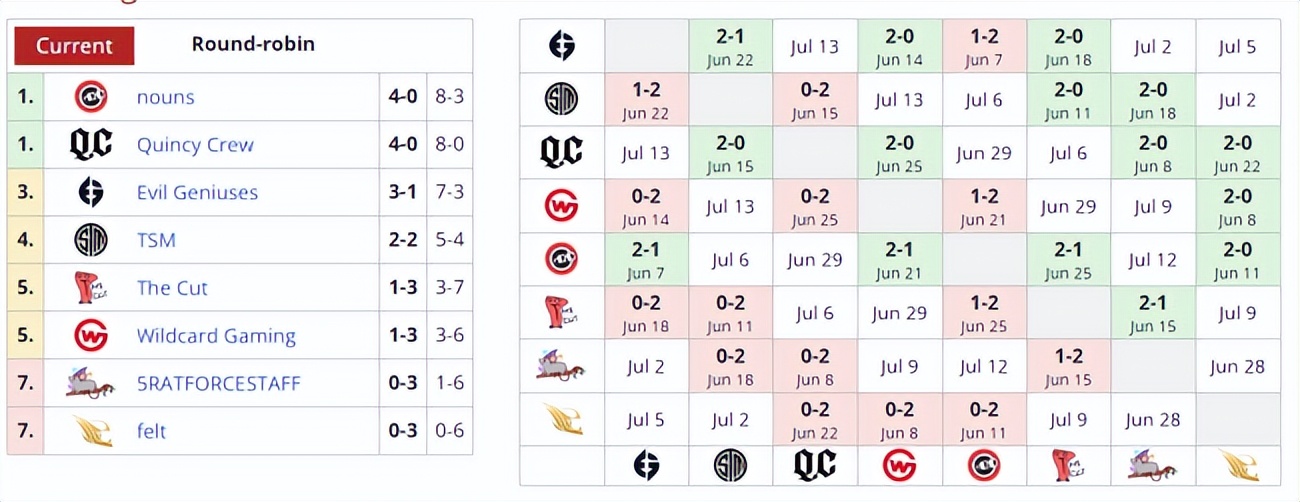Open the Quincy Crew team link

tap(195, 145)
